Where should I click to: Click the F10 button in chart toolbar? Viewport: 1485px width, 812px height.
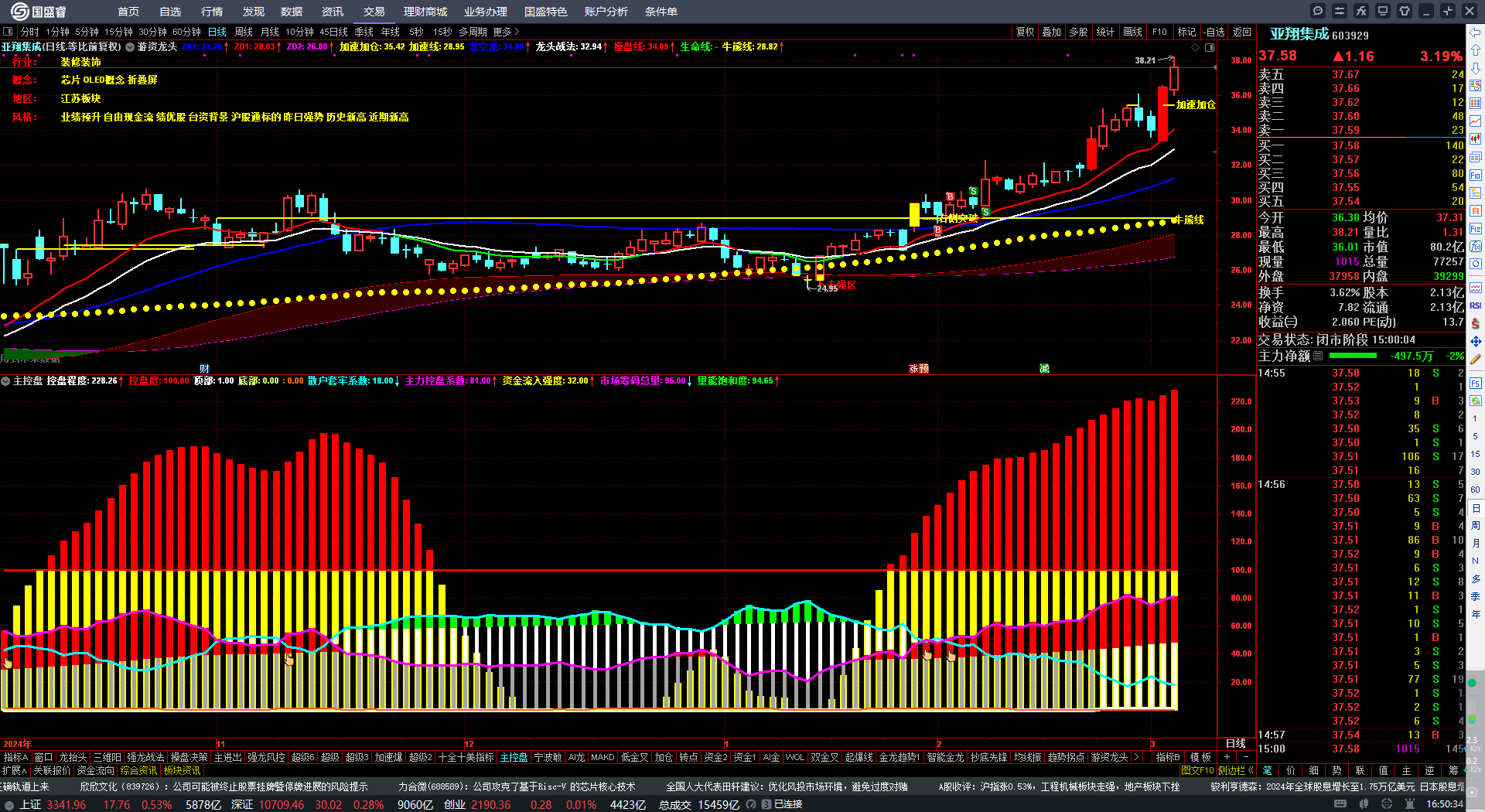(1159, 32)
